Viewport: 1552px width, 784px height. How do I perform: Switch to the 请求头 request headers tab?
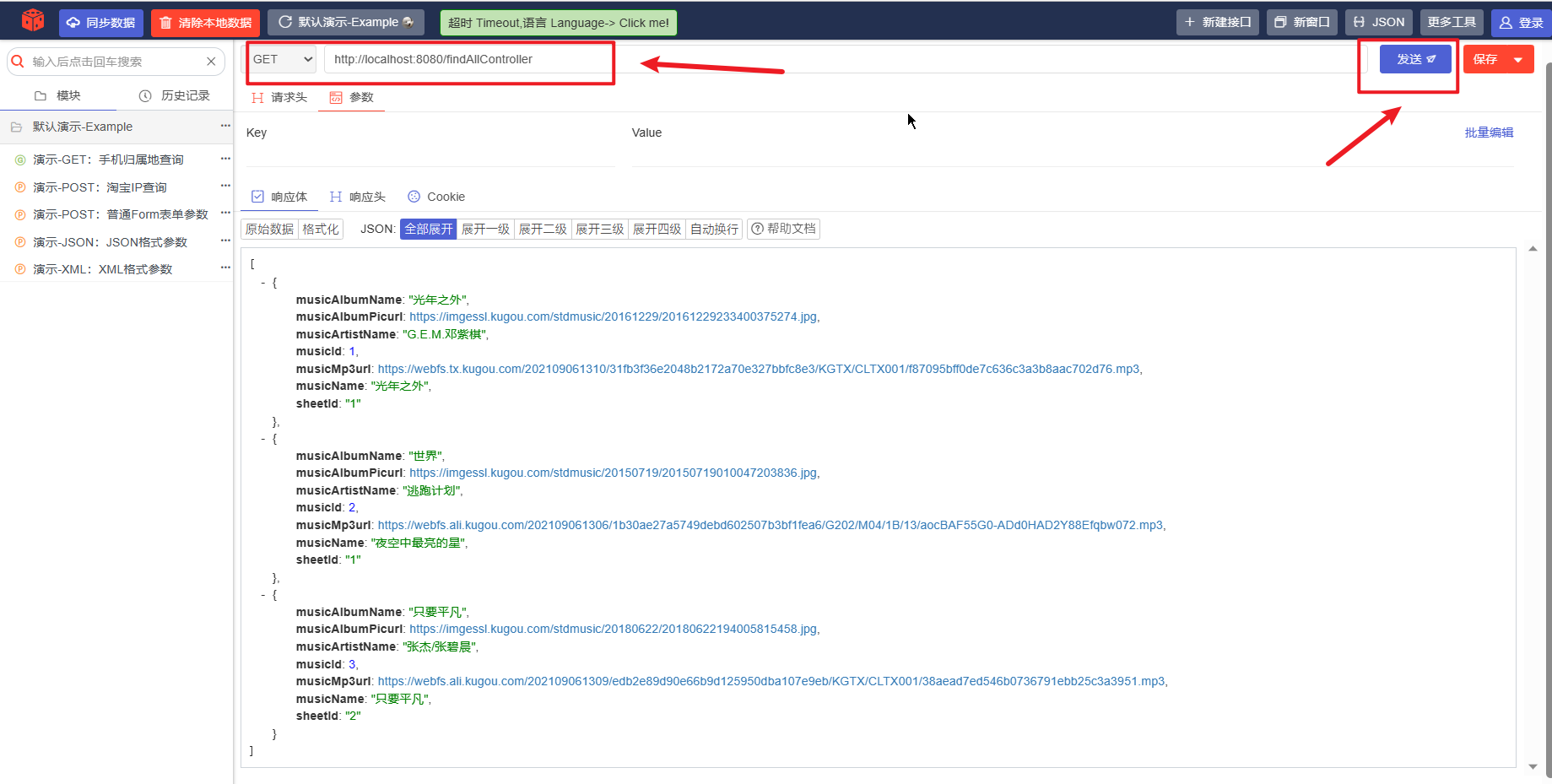click(x=279, y=97)
